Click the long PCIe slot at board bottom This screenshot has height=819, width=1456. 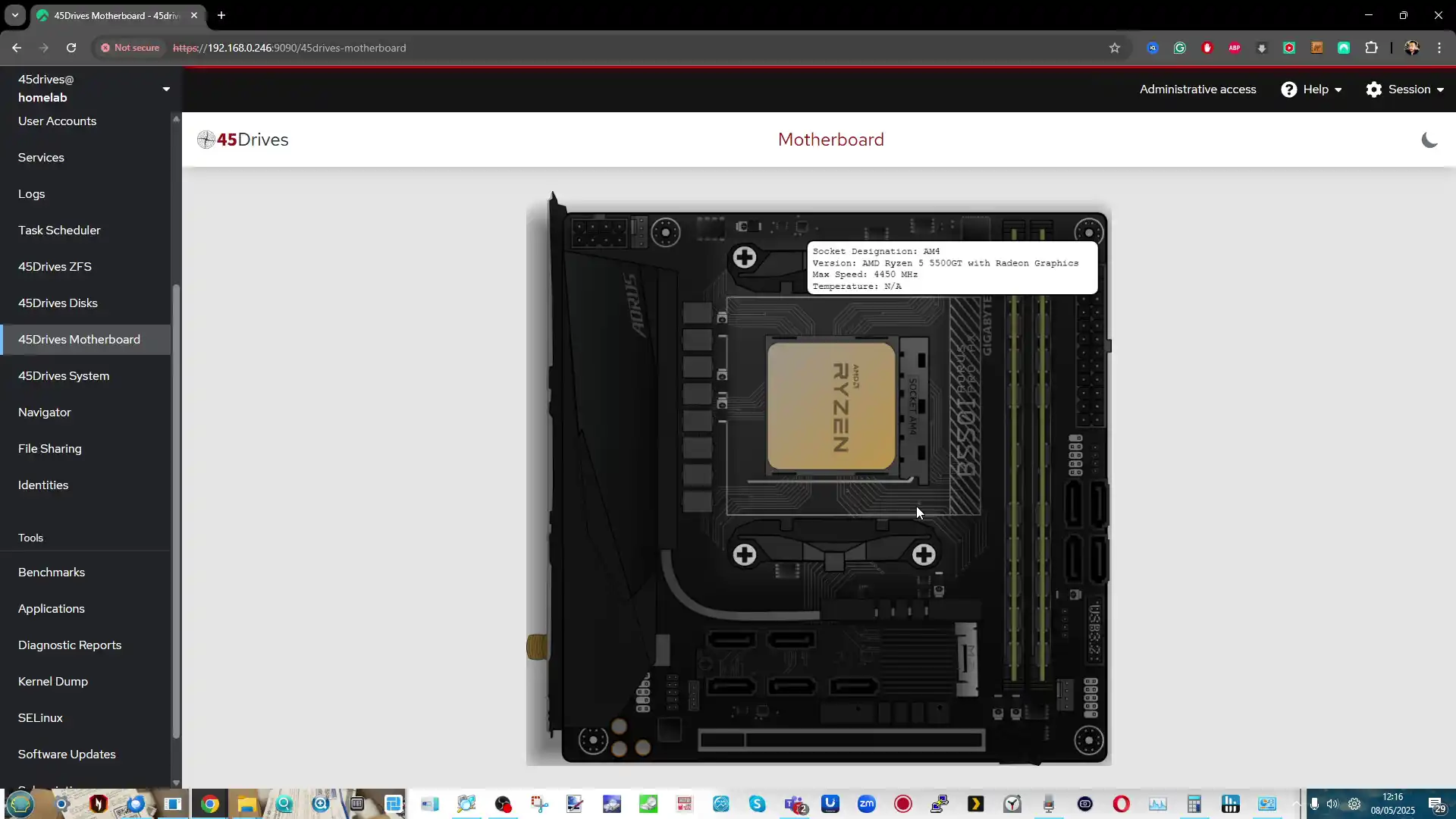841,739
